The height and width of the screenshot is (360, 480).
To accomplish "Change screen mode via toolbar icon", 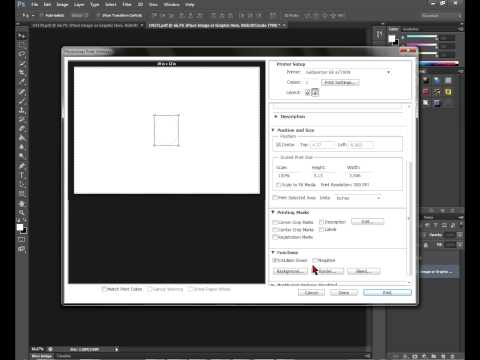I will tap(22, 249).
